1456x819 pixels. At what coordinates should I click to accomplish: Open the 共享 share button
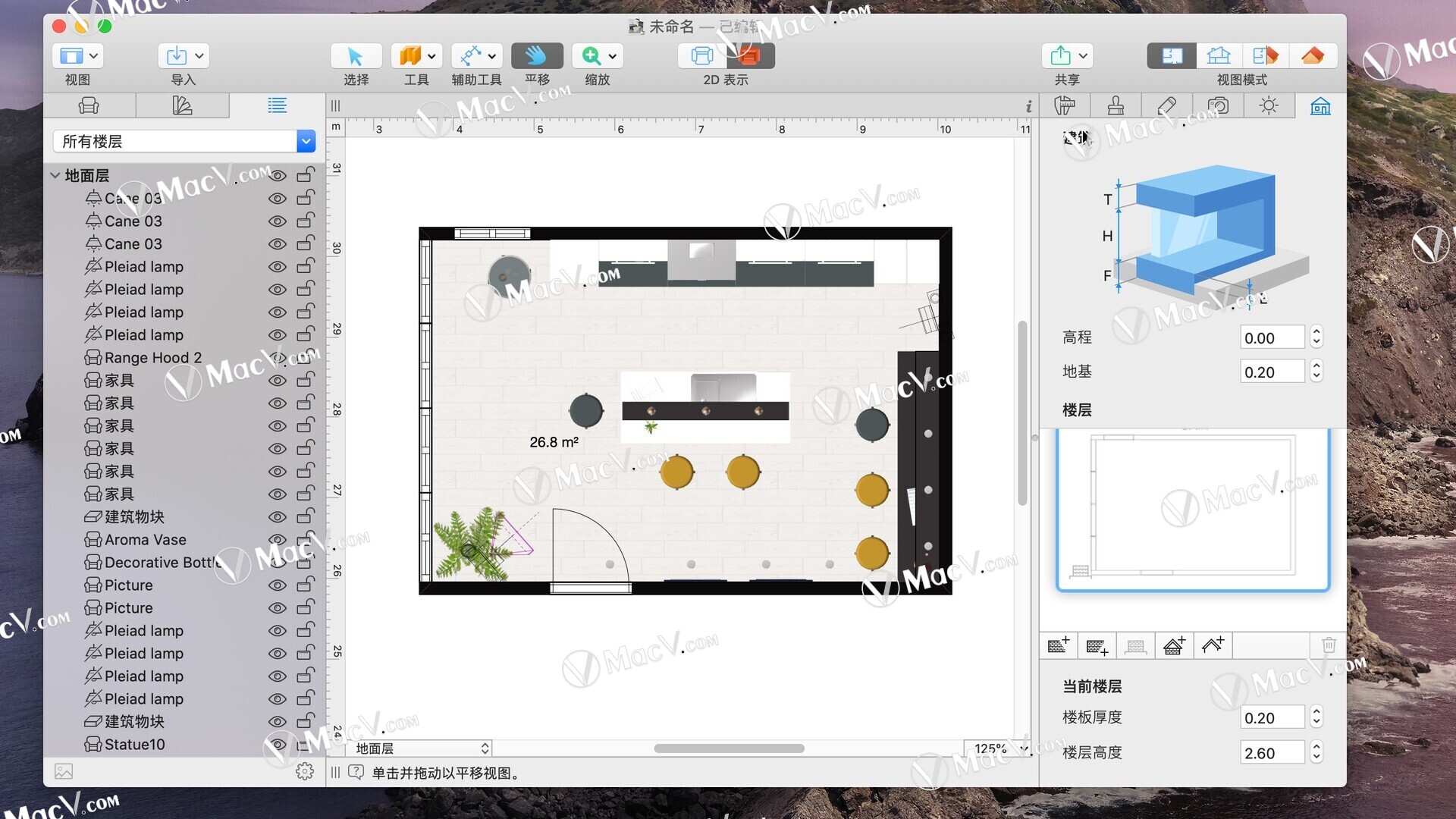pyautogui.click(x=1067, y=56)
